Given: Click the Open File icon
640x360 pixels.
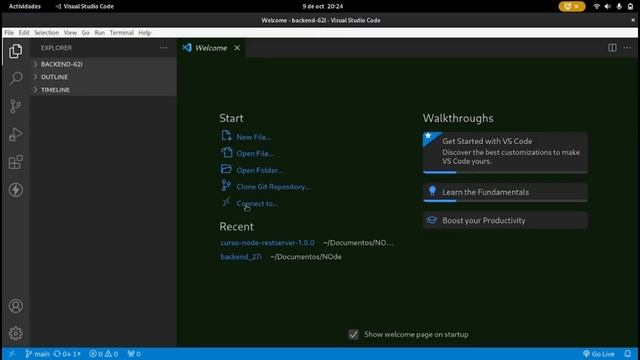Looking at the screenshot, I should tap(226, 153).
